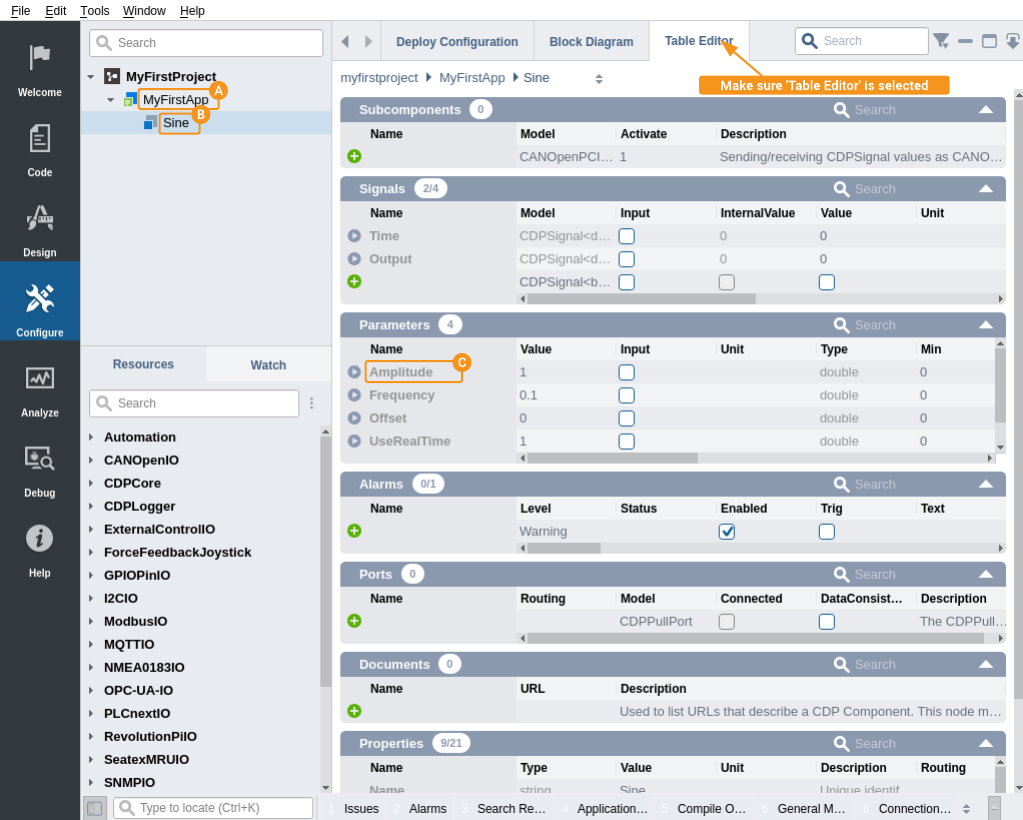Collapse the MyFirstProject tree node
This screenshot has height=820, width=1023.
91,77
